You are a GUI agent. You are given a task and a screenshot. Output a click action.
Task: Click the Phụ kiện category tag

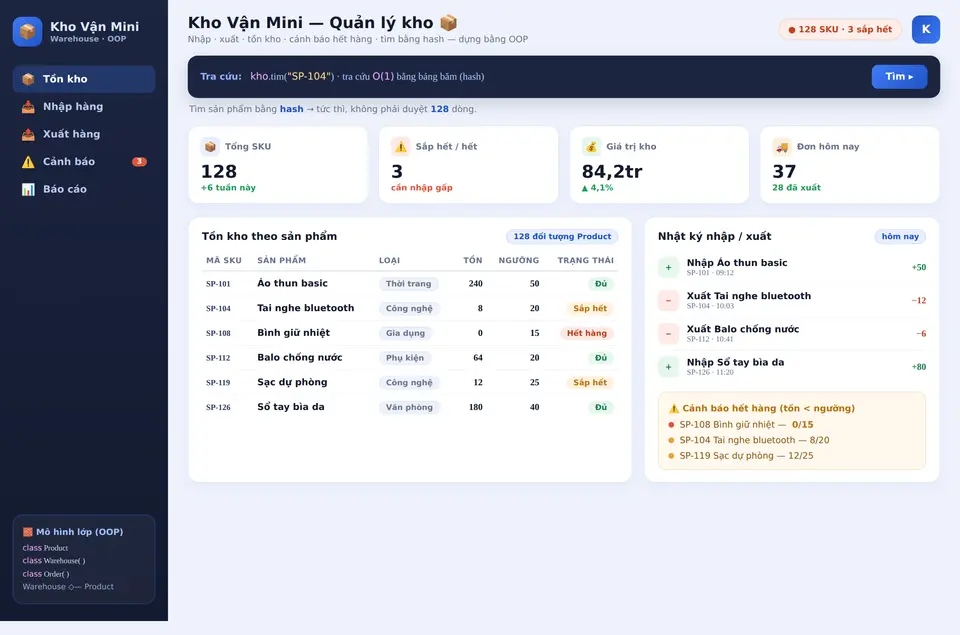tap(405, 358)
